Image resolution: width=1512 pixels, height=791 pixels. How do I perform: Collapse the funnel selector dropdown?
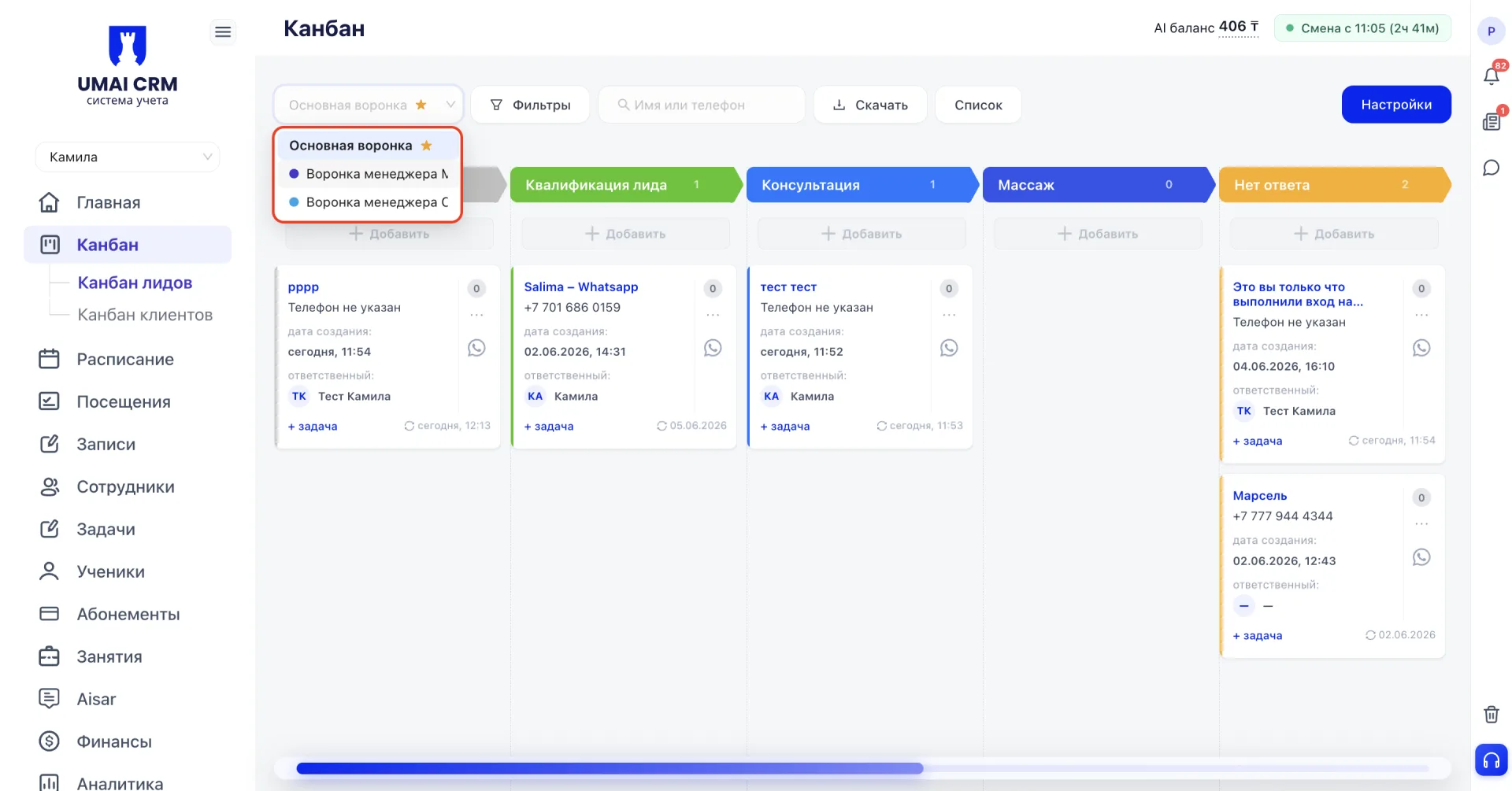pyautogui.click(x=368, y=105)
